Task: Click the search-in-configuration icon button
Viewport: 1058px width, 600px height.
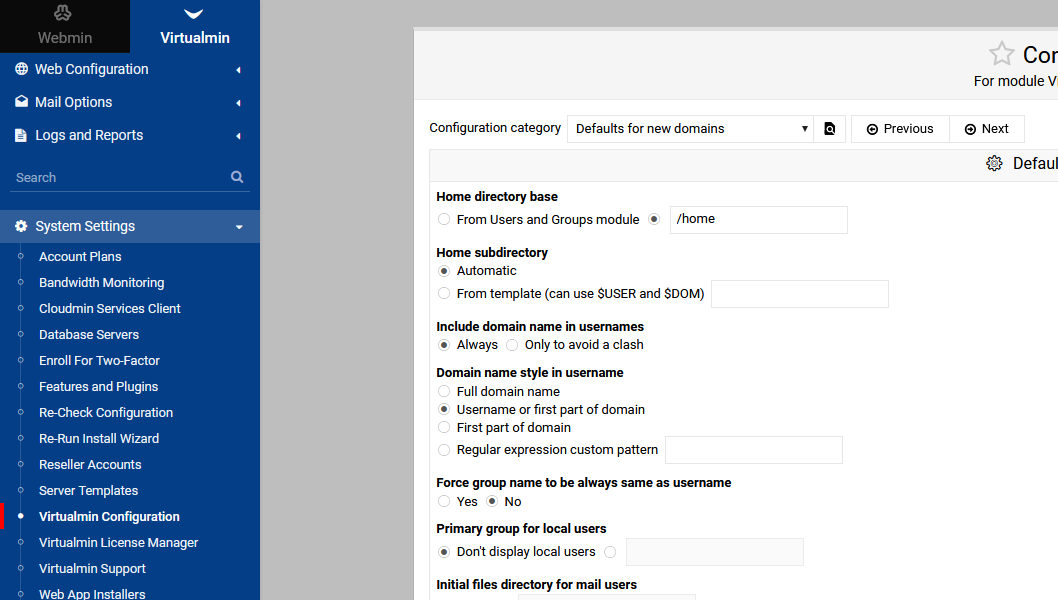Action: [x=830, y=129]
